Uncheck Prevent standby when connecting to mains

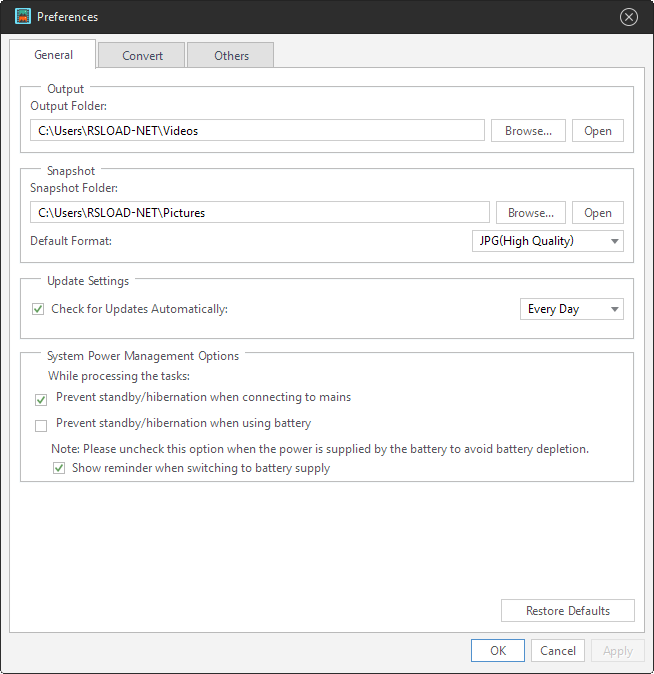[41, 399]
